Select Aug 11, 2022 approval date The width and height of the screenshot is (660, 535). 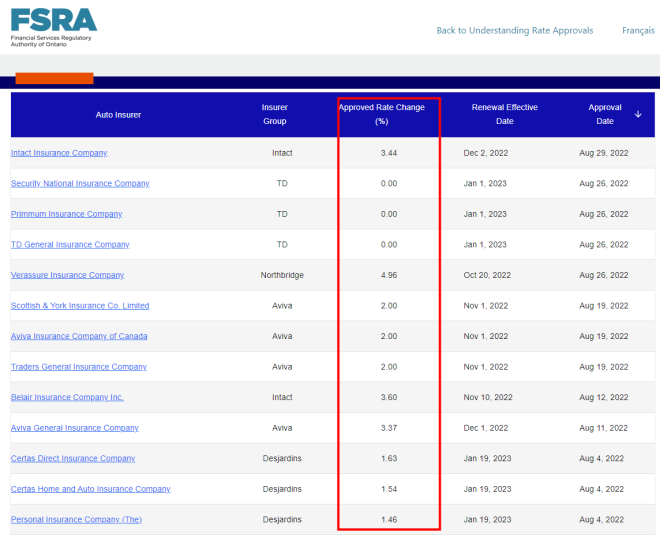tap(603, 428)
